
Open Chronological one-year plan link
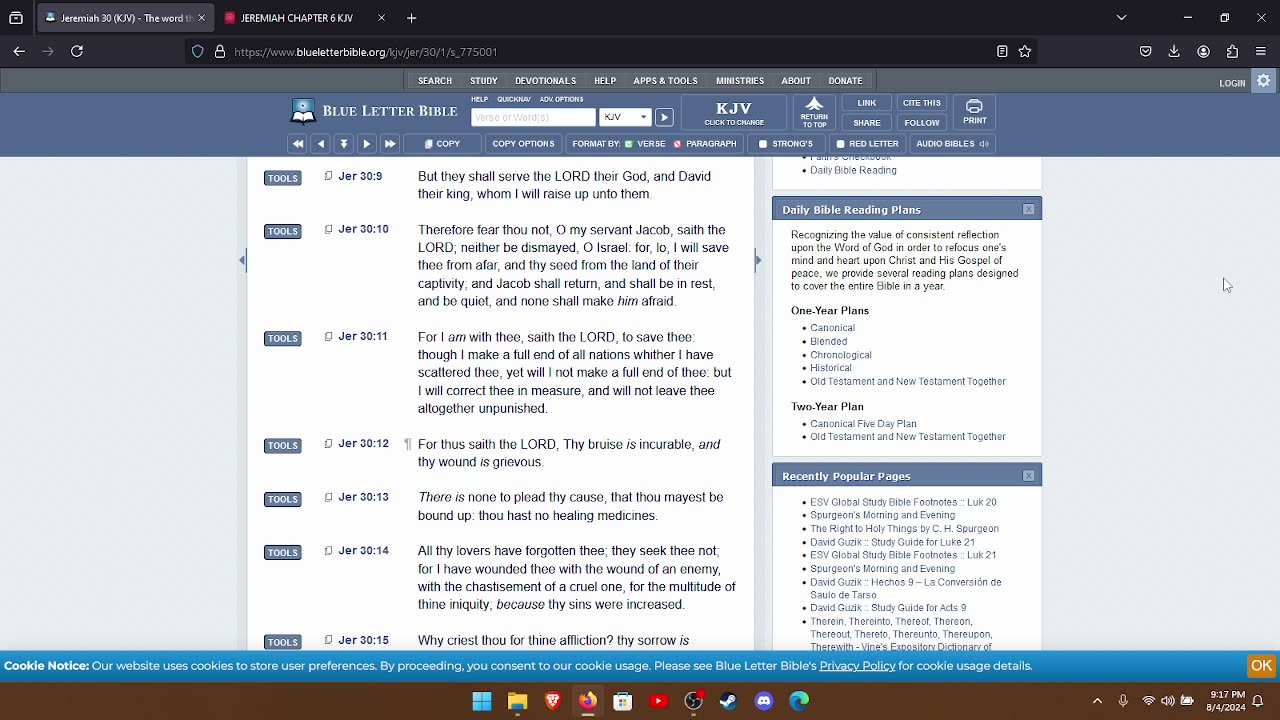coord(841,355)
